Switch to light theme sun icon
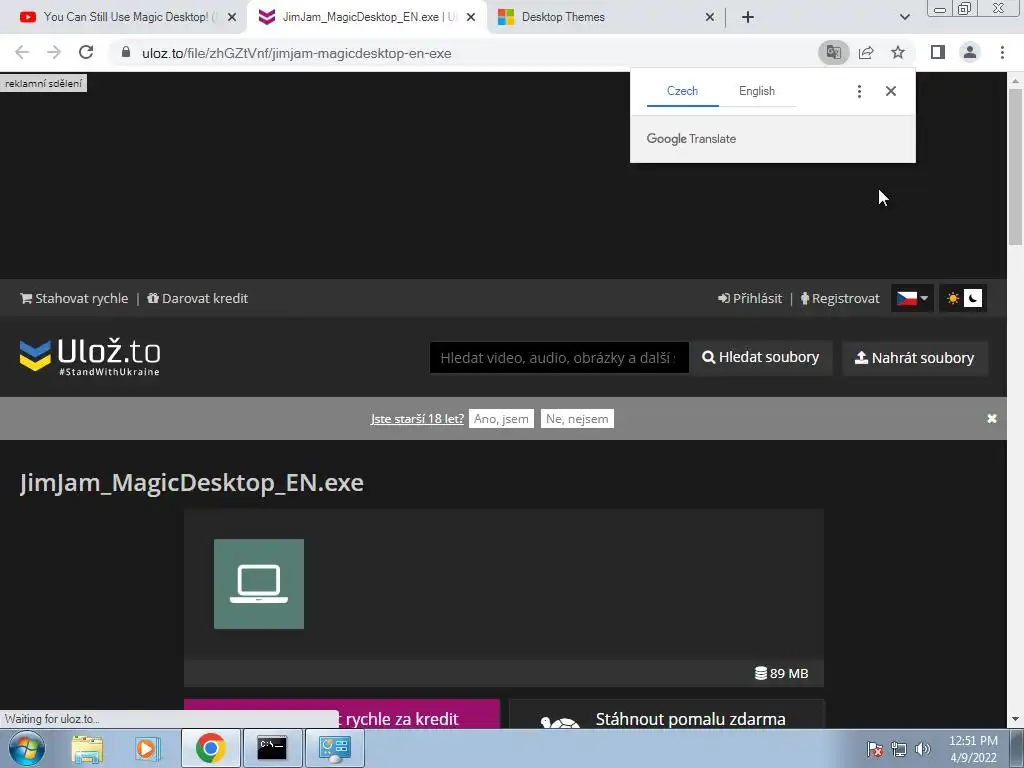The height and width of the screenshot is (768, 1024). [x=953, y=298]
